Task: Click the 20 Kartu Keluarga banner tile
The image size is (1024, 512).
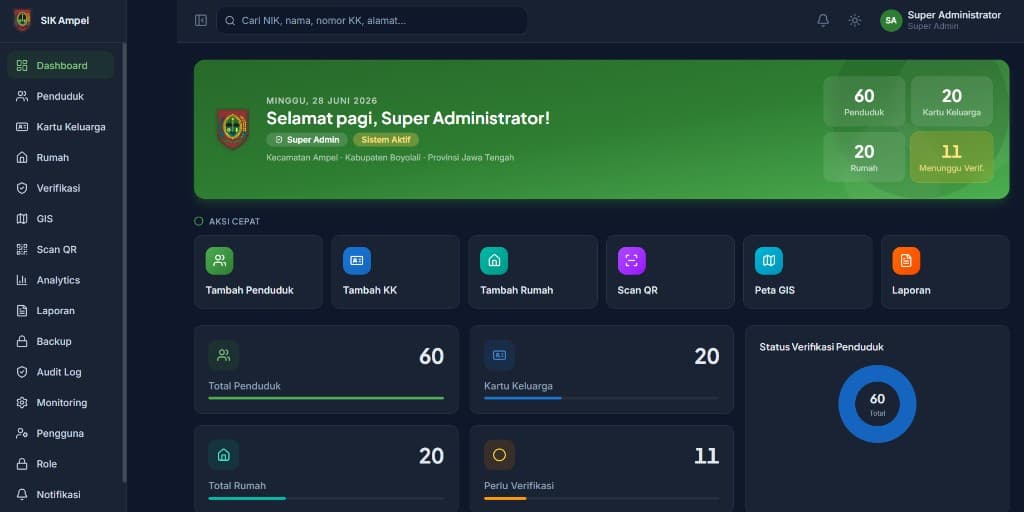Action: pyautogui.click(x=952, y=101)
